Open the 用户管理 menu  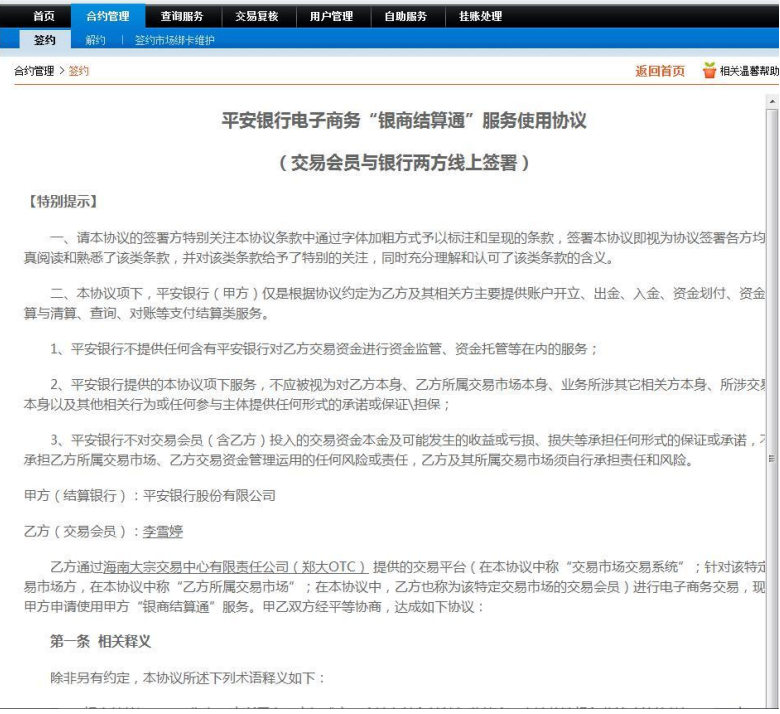(331, 16)
